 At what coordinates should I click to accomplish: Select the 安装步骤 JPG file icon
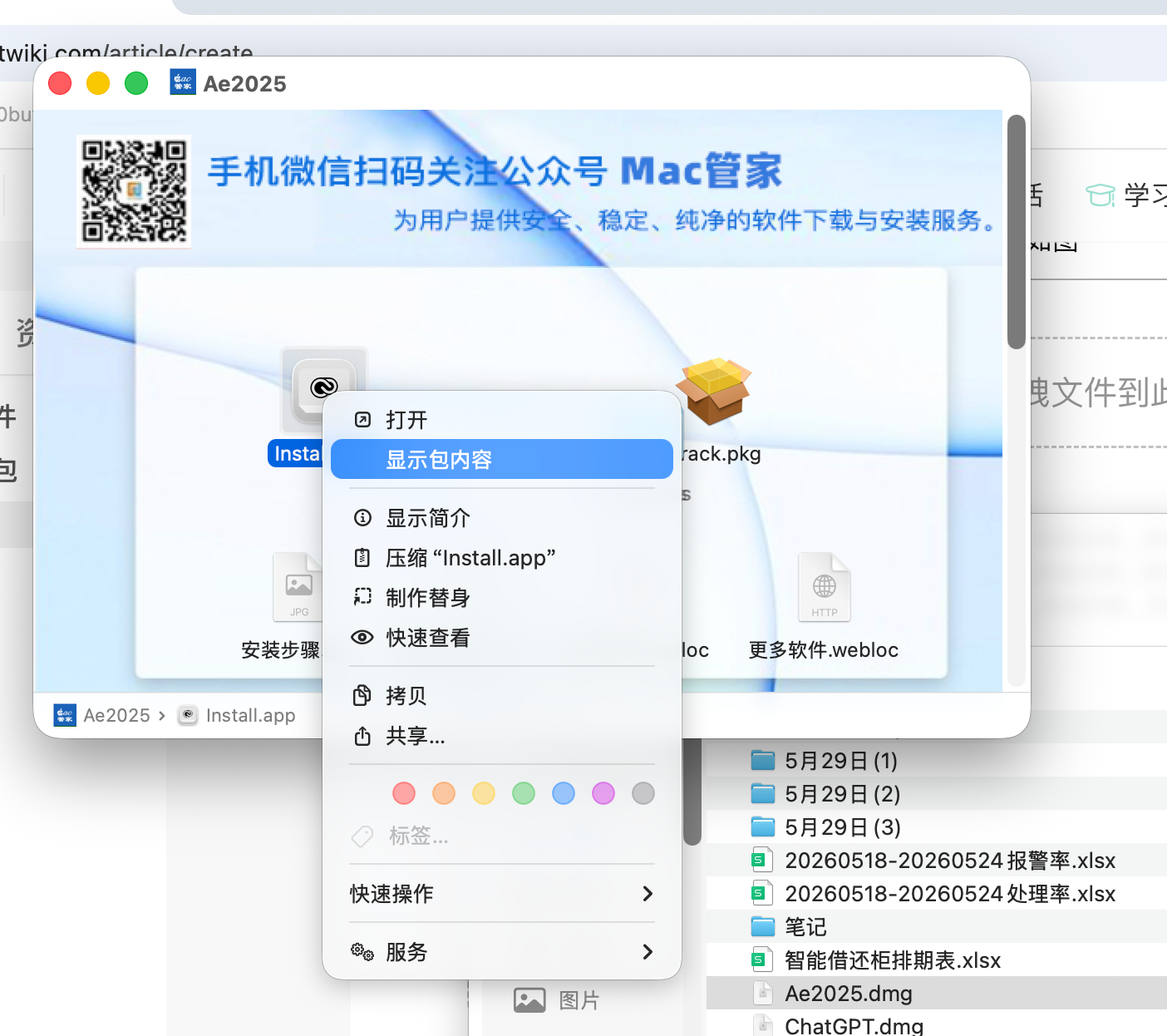(298, 587)
